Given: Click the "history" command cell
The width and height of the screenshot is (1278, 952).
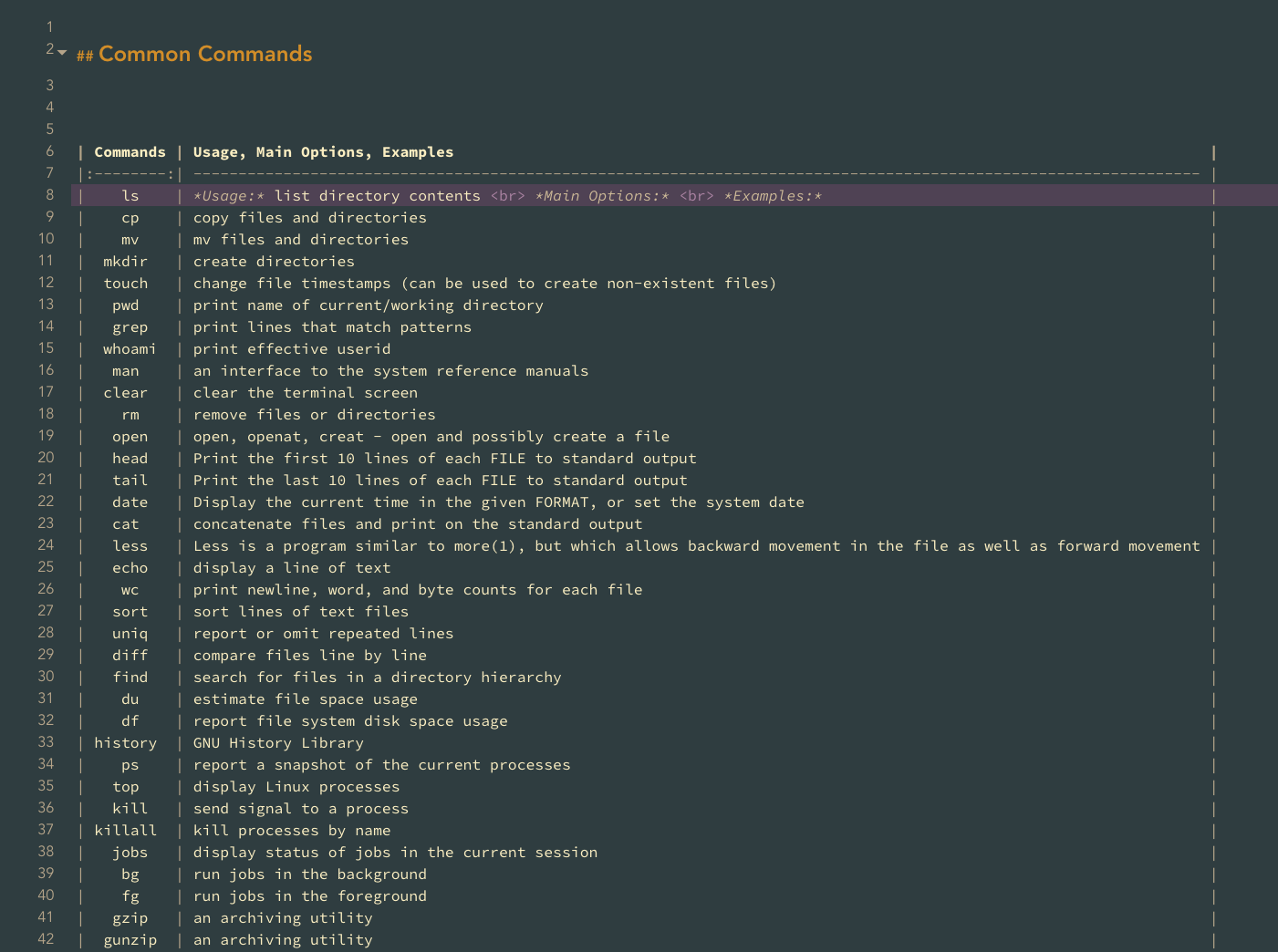Looking at the screenshot, I should [x=126, y=743].
